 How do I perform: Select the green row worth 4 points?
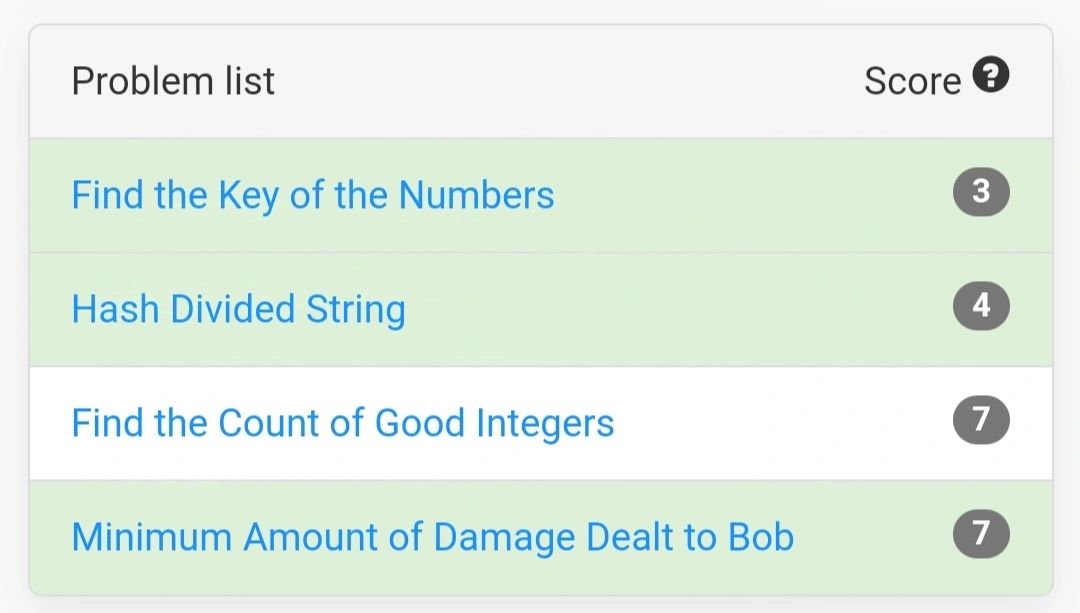point(541,310)
